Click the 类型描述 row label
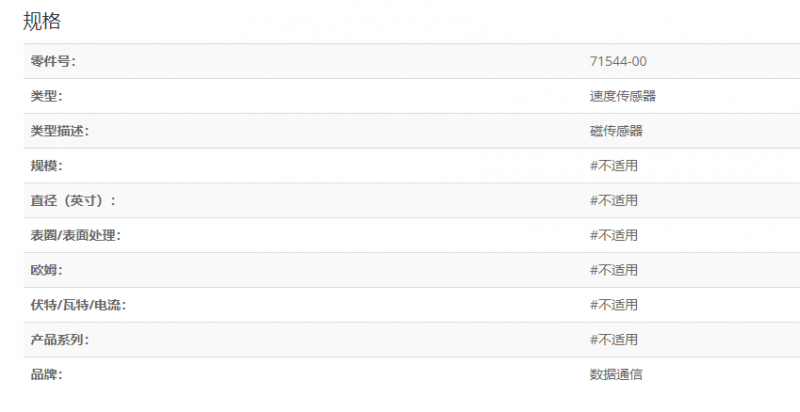 point(60,131)
